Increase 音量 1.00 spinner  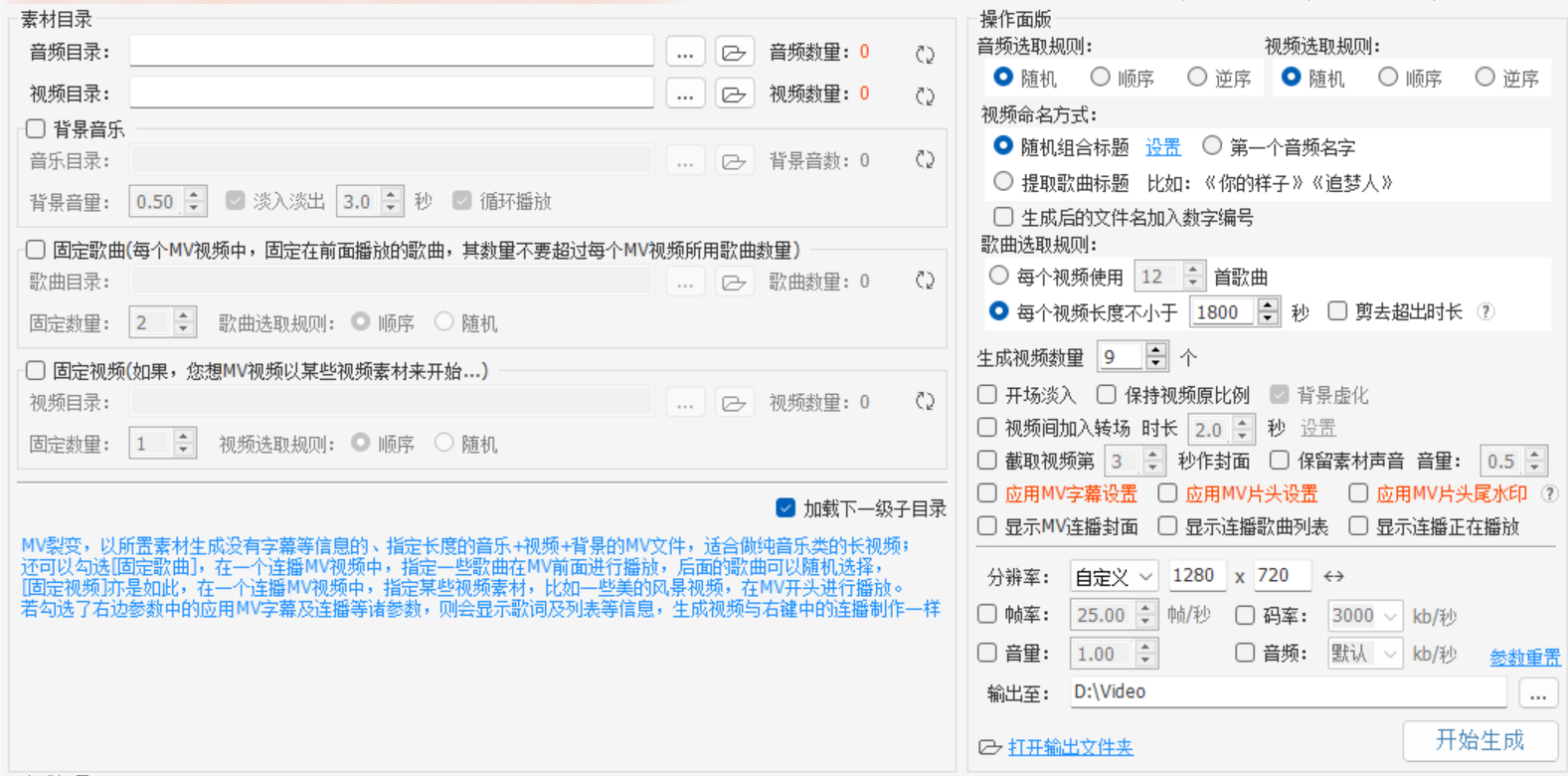(x=1145, y=647)
